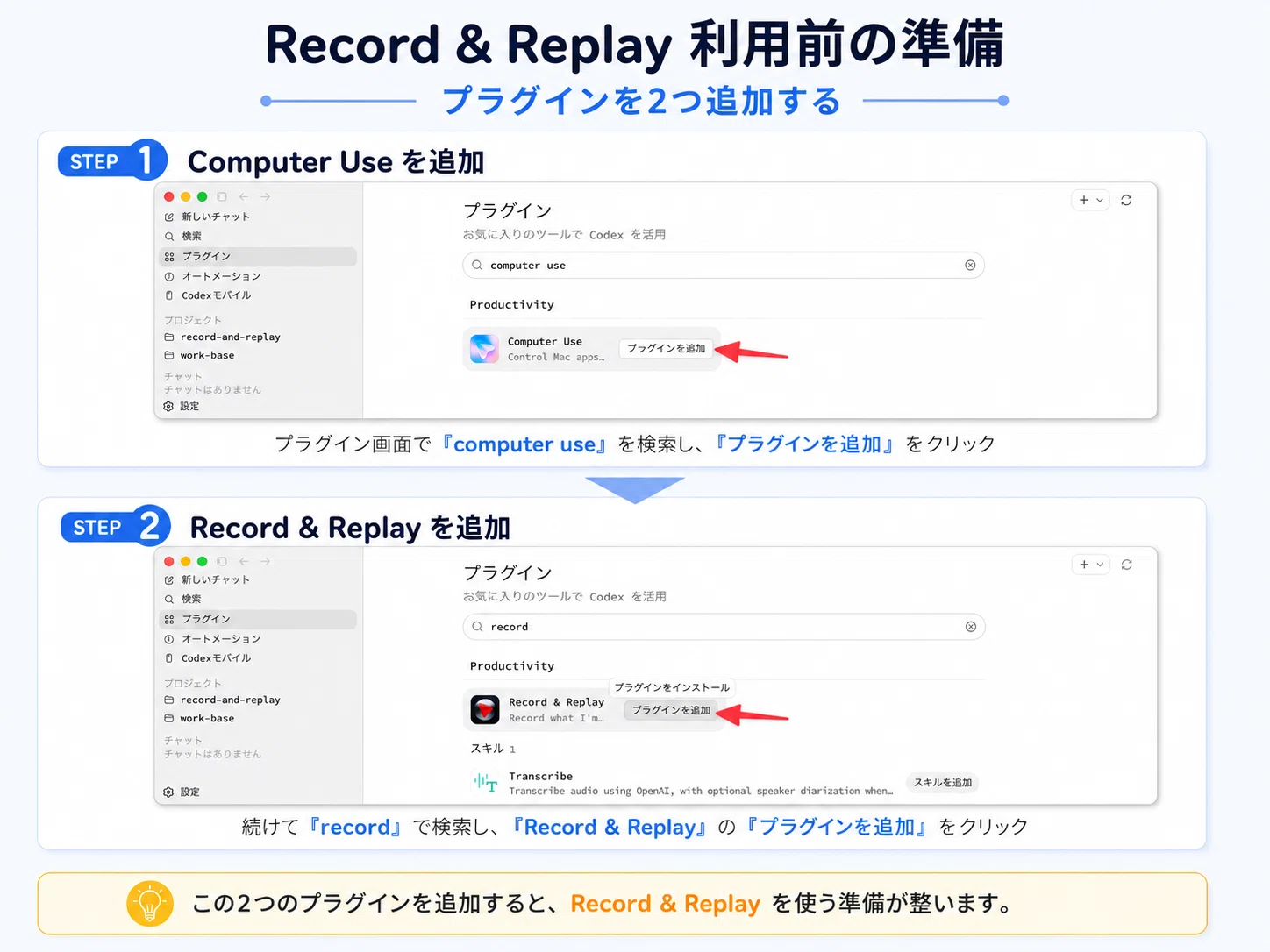
Task: Click the スキルを追加 button for Transcribe
Action: pyautogui.click(x=943, y=783)
